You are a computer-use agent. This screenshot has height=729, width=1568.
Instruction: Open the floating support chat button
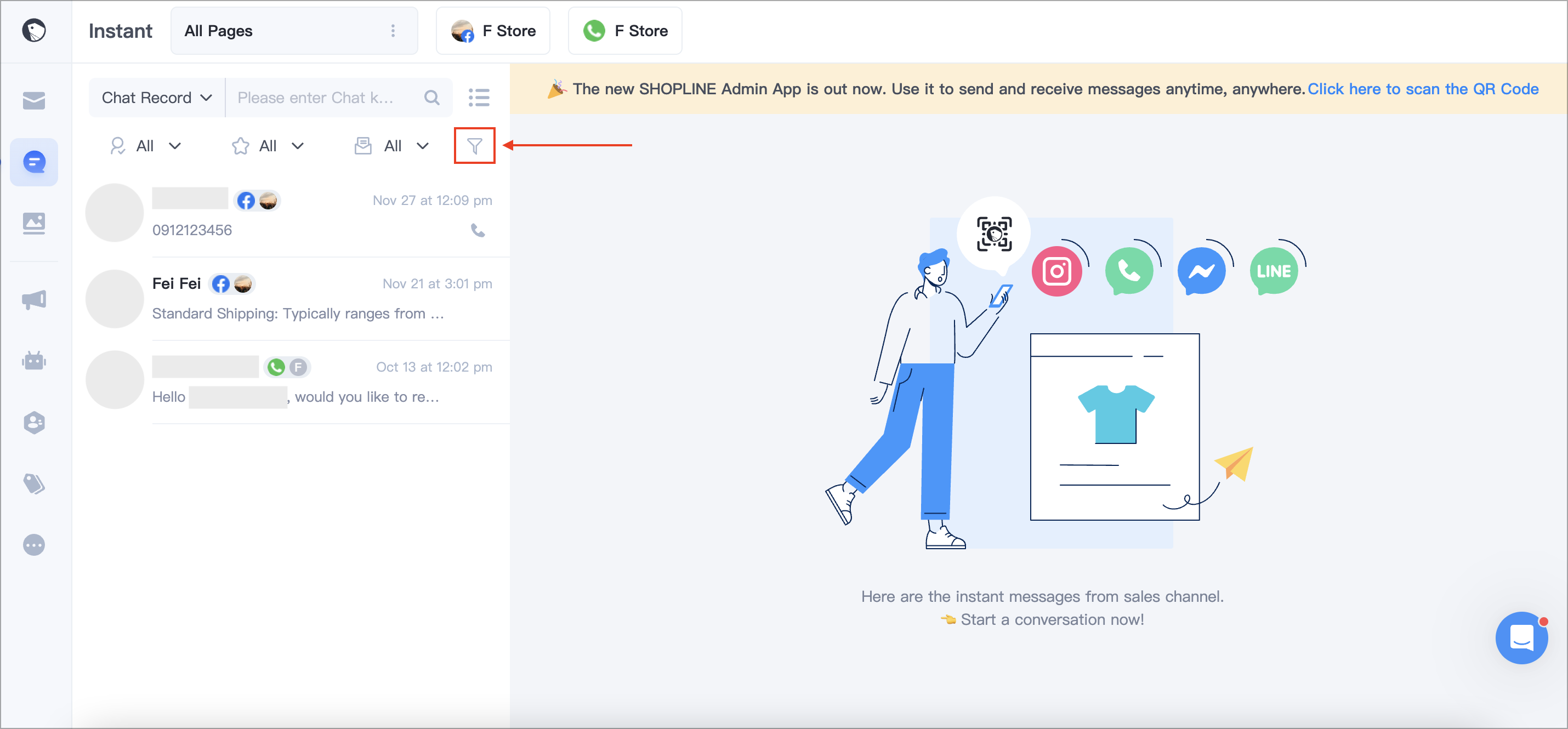point(1521,637)
